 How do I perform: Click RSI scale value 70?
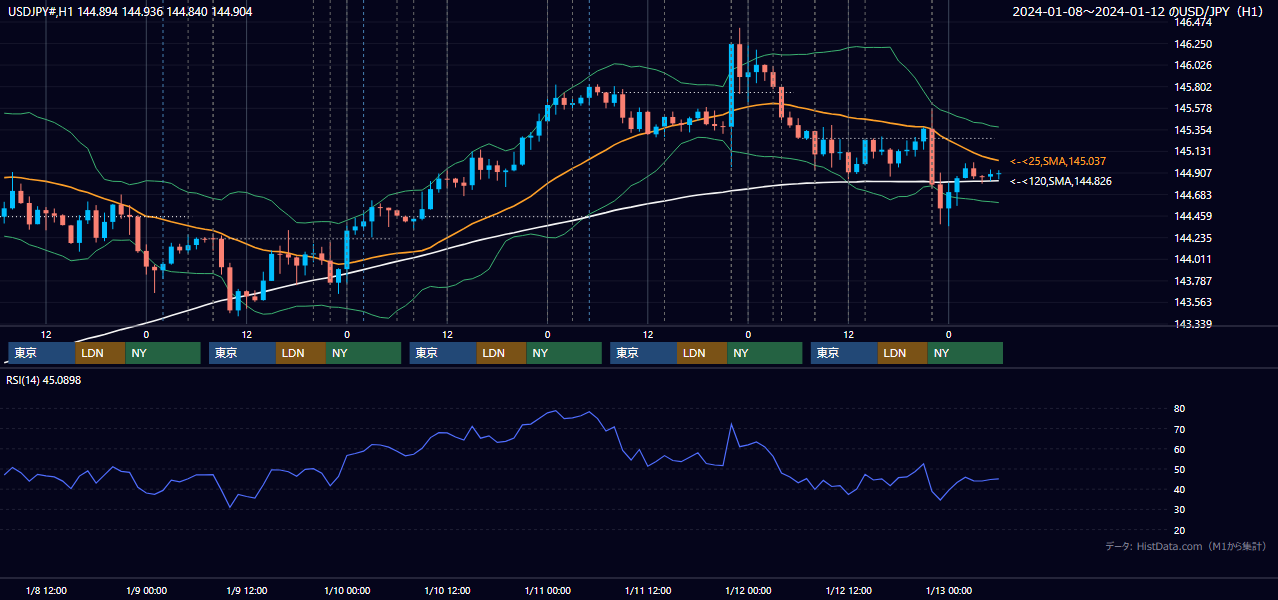pyautogui.click(x=1179, y=429)
